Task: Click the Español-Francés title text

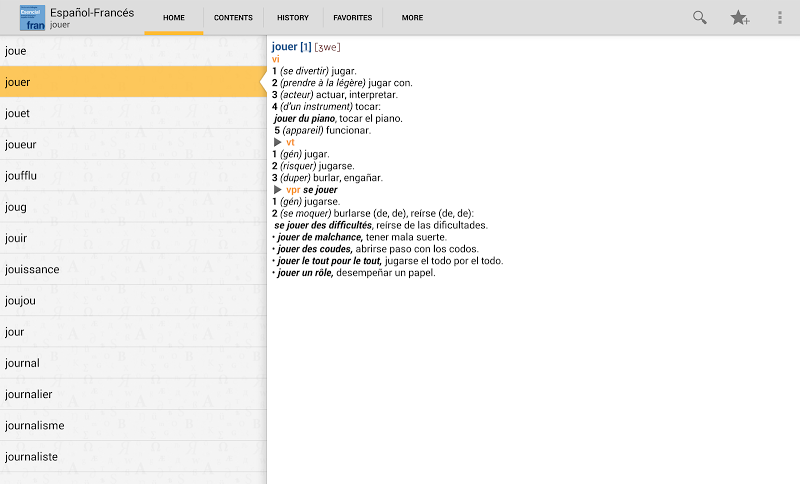Action: pos(92,13)
